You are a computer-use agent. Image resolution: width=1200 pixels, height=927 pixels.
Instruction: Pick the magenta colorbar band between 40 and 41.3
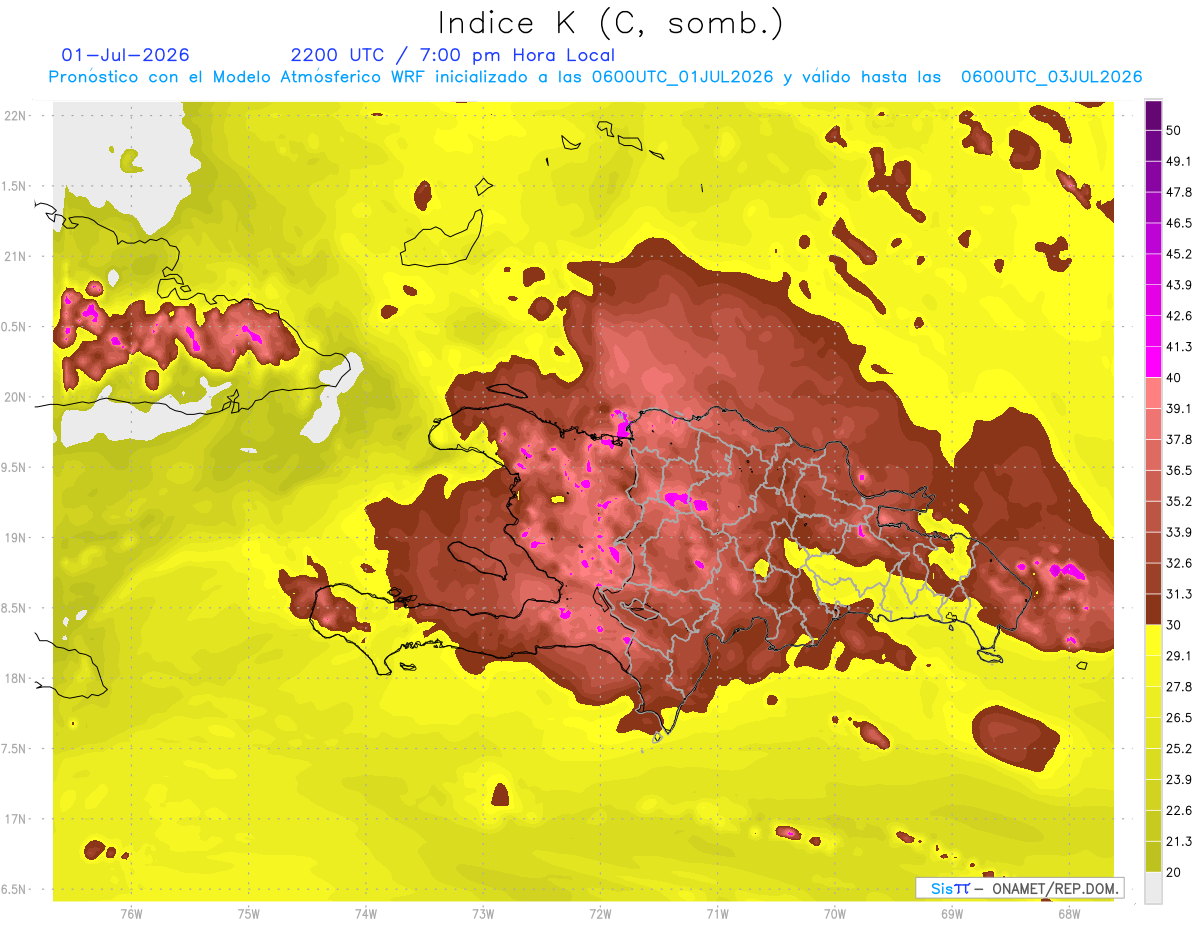click(1153, 362)
